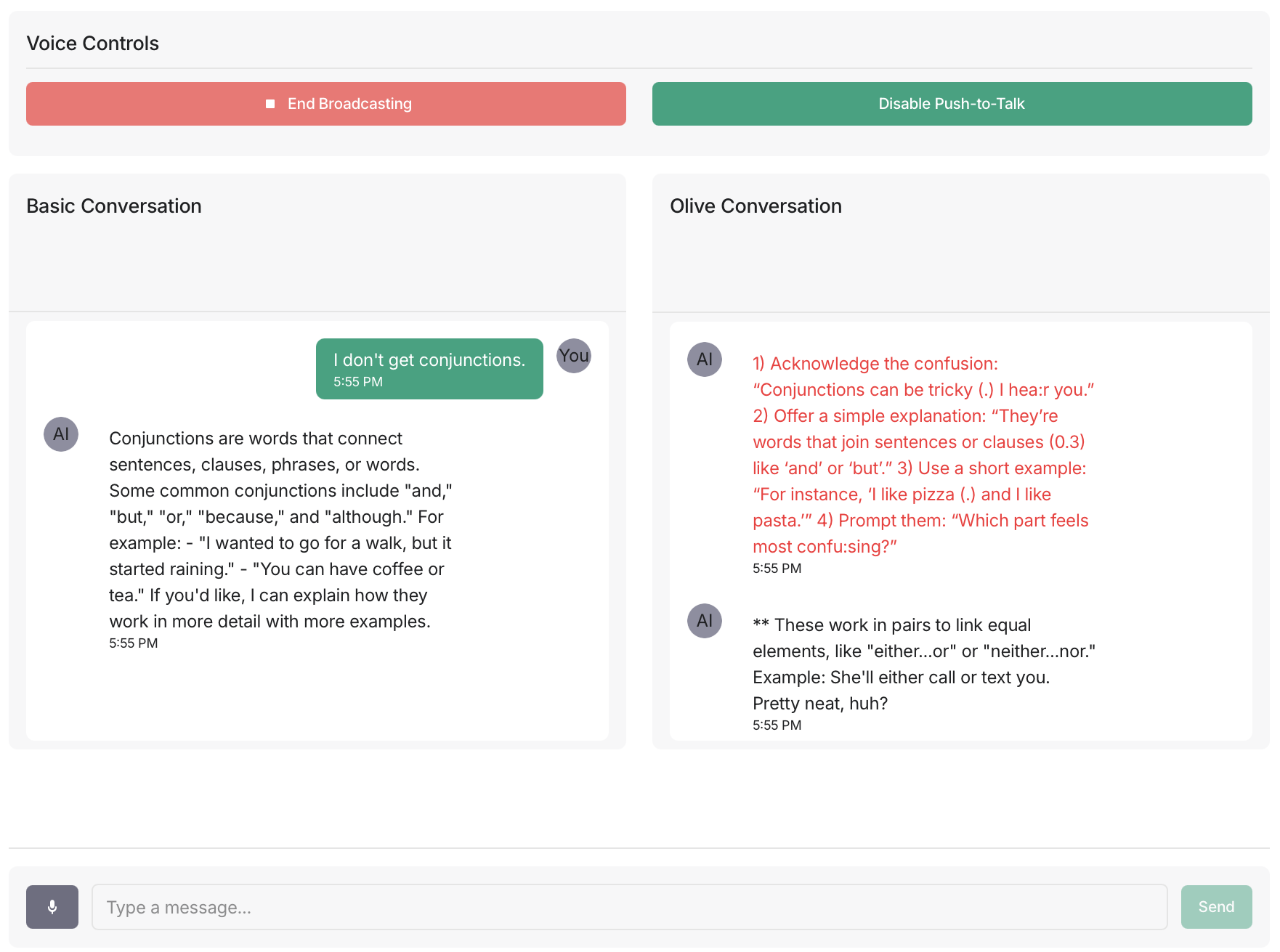
Task: Click the 5:55 PM timestamp under the green bubble
Action: pyautogui.click(x=358, y=382)
